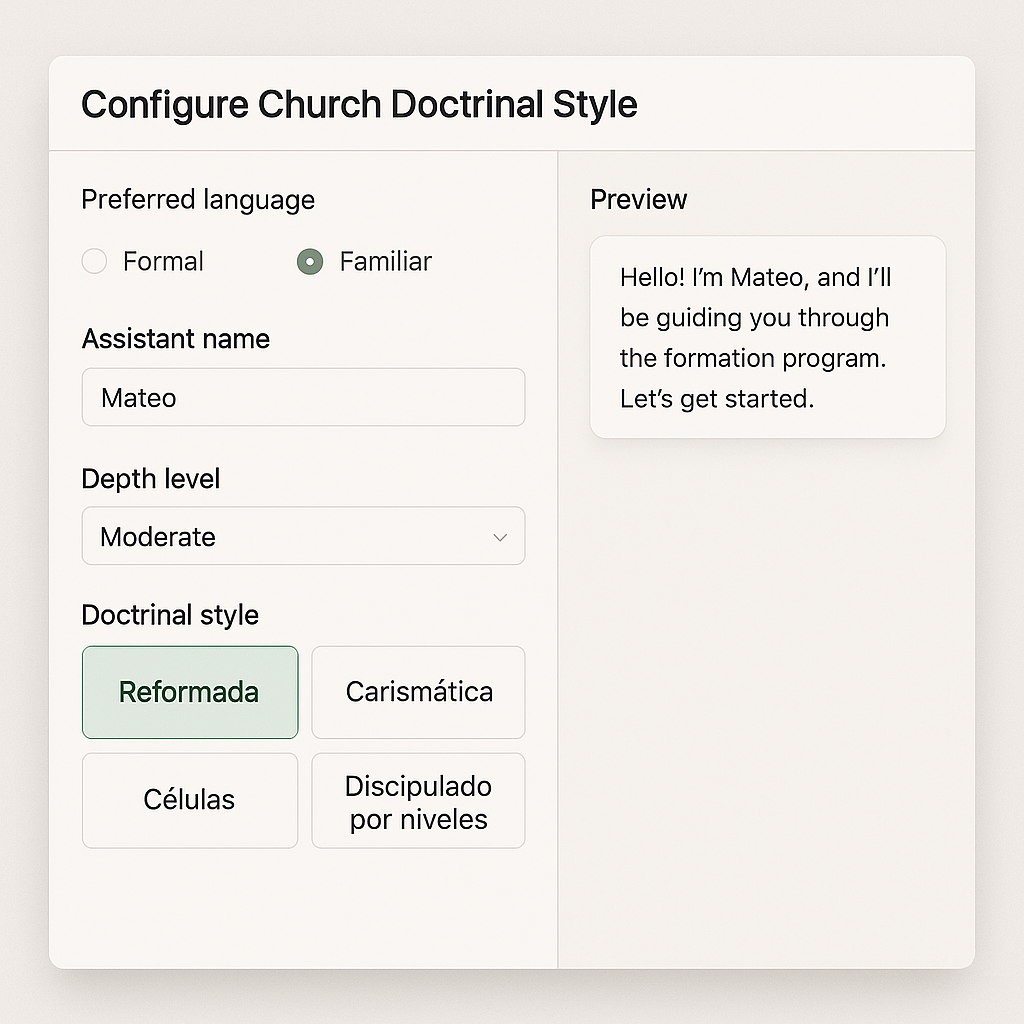Click the Familiar option label text
The height and width of the screenshot is (1024, 1024).
pos(385,262)
